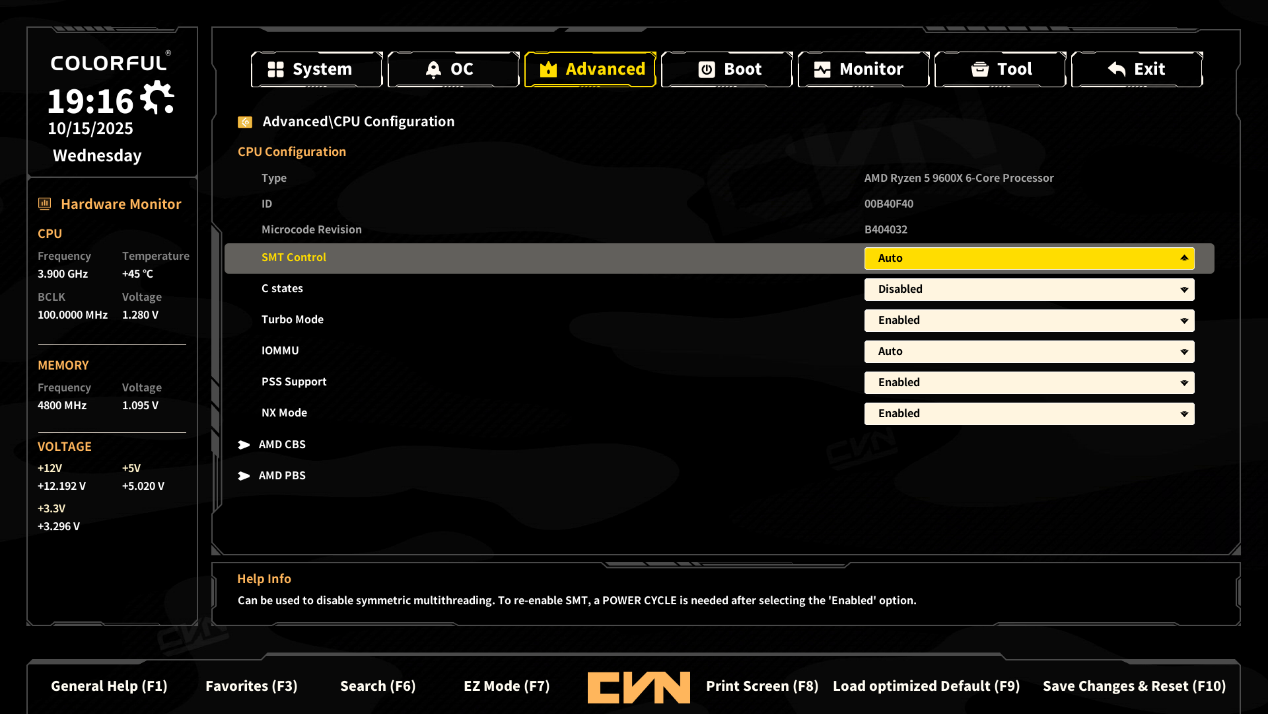This screenshot has height=714, width=1268.
Task: Click the 19:16 clock display
Action: (90, 101)
